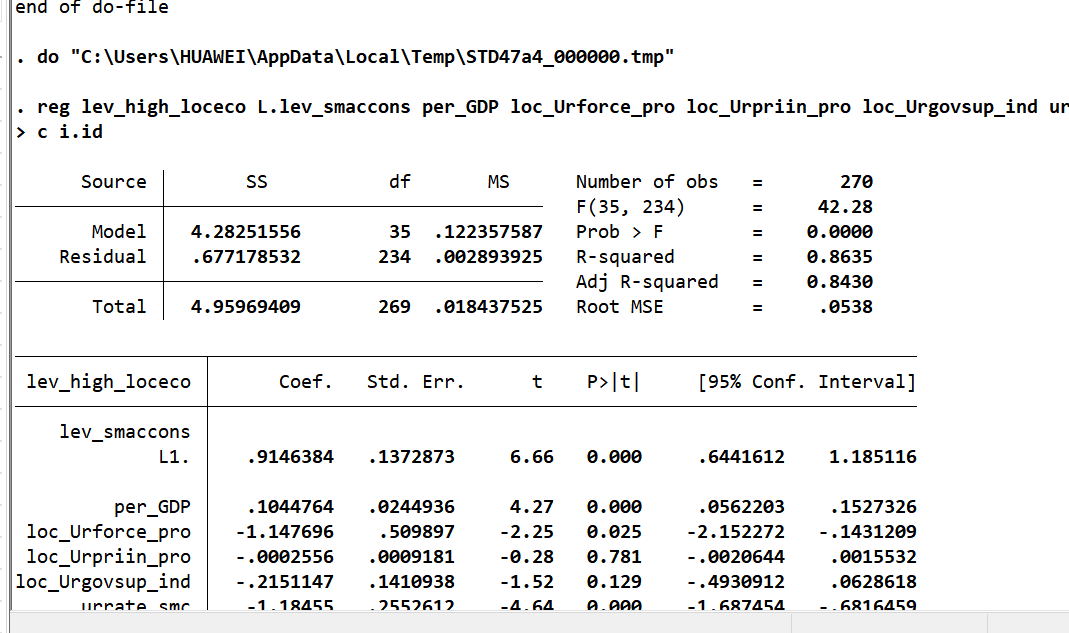Screen dimensions: 1069x633
Task: Click the lev_high_loceco dependent variable header
Action: pos(108,382)
